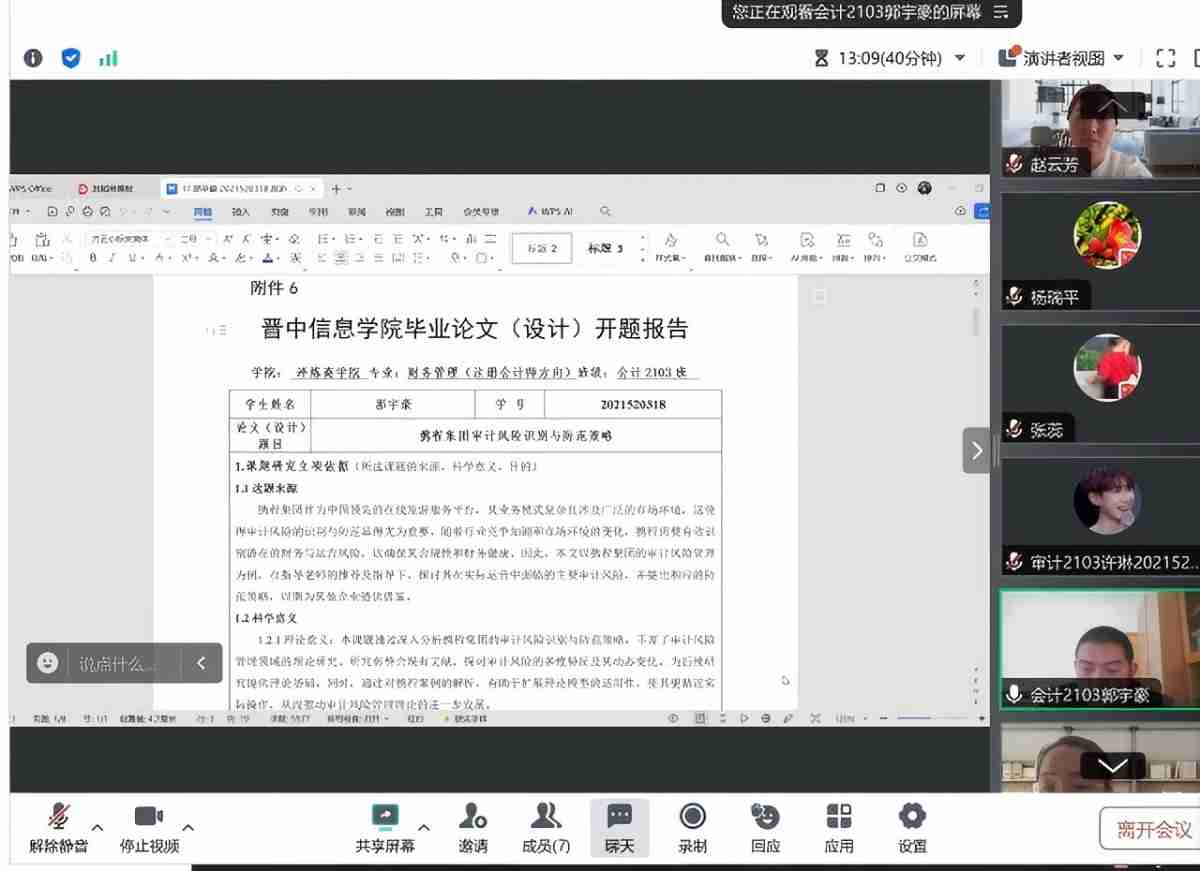Image resolution: width=1200 pixels, height=871 pixels.
Task: Open the 设置 settings gear
Action: 912,818
